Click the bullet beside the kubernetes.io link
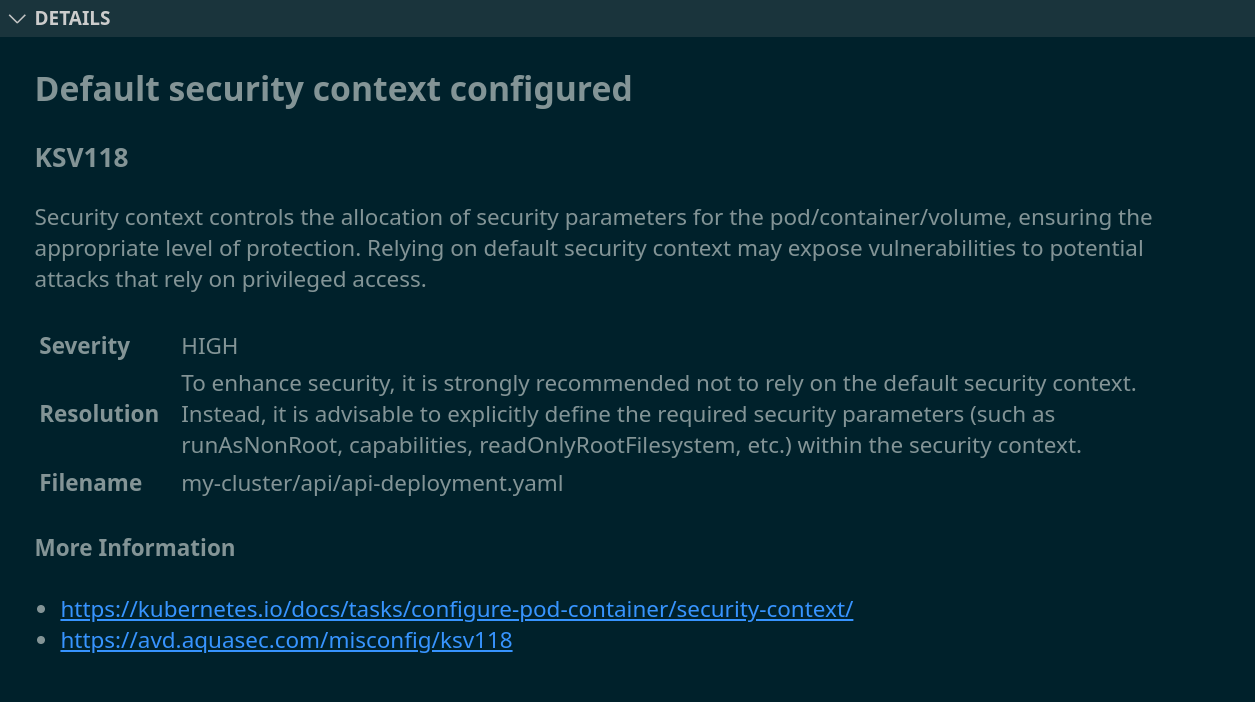 click(41, 609)
